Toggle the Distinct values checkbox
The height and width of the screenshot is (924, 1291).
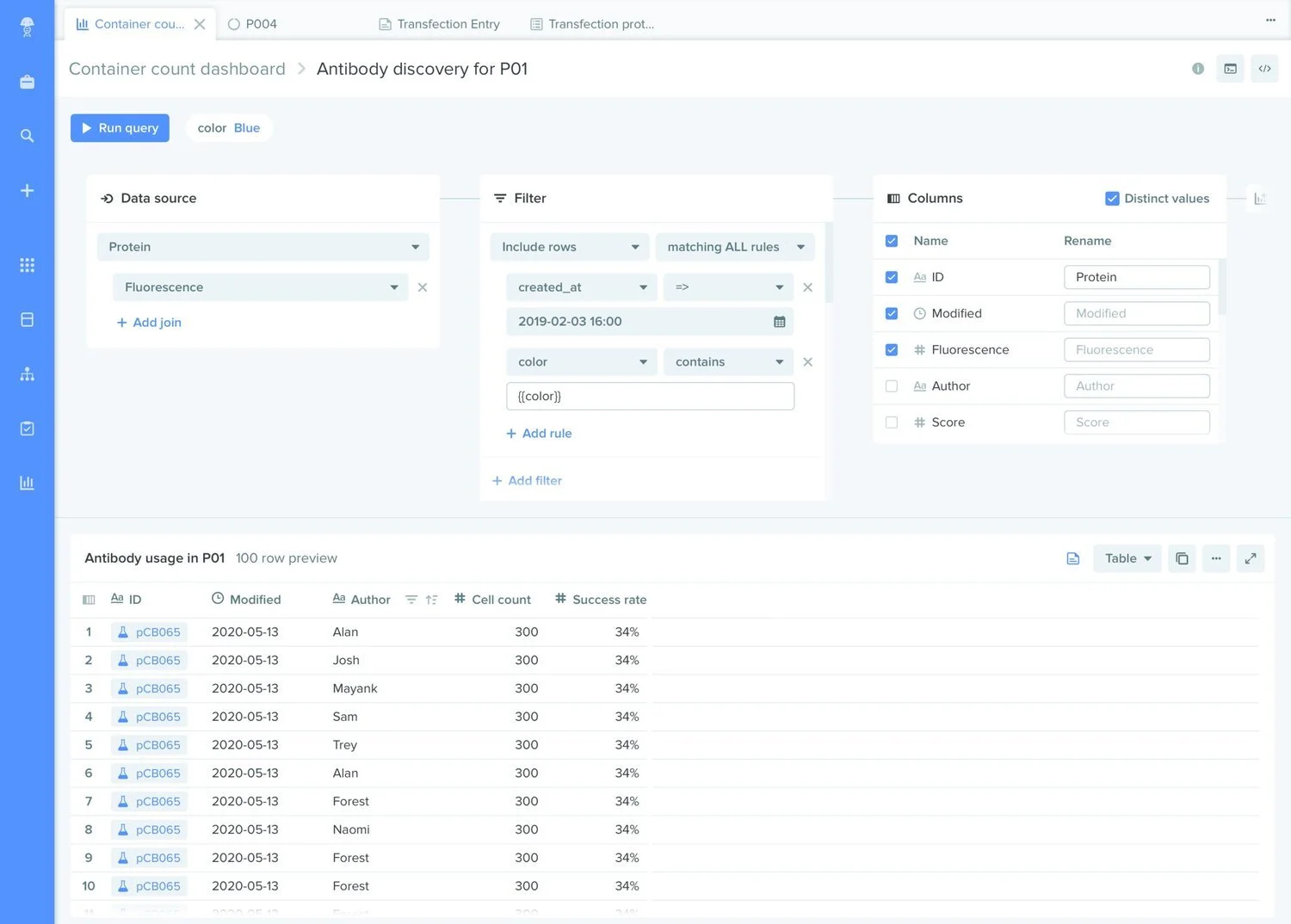[1112, 199]
